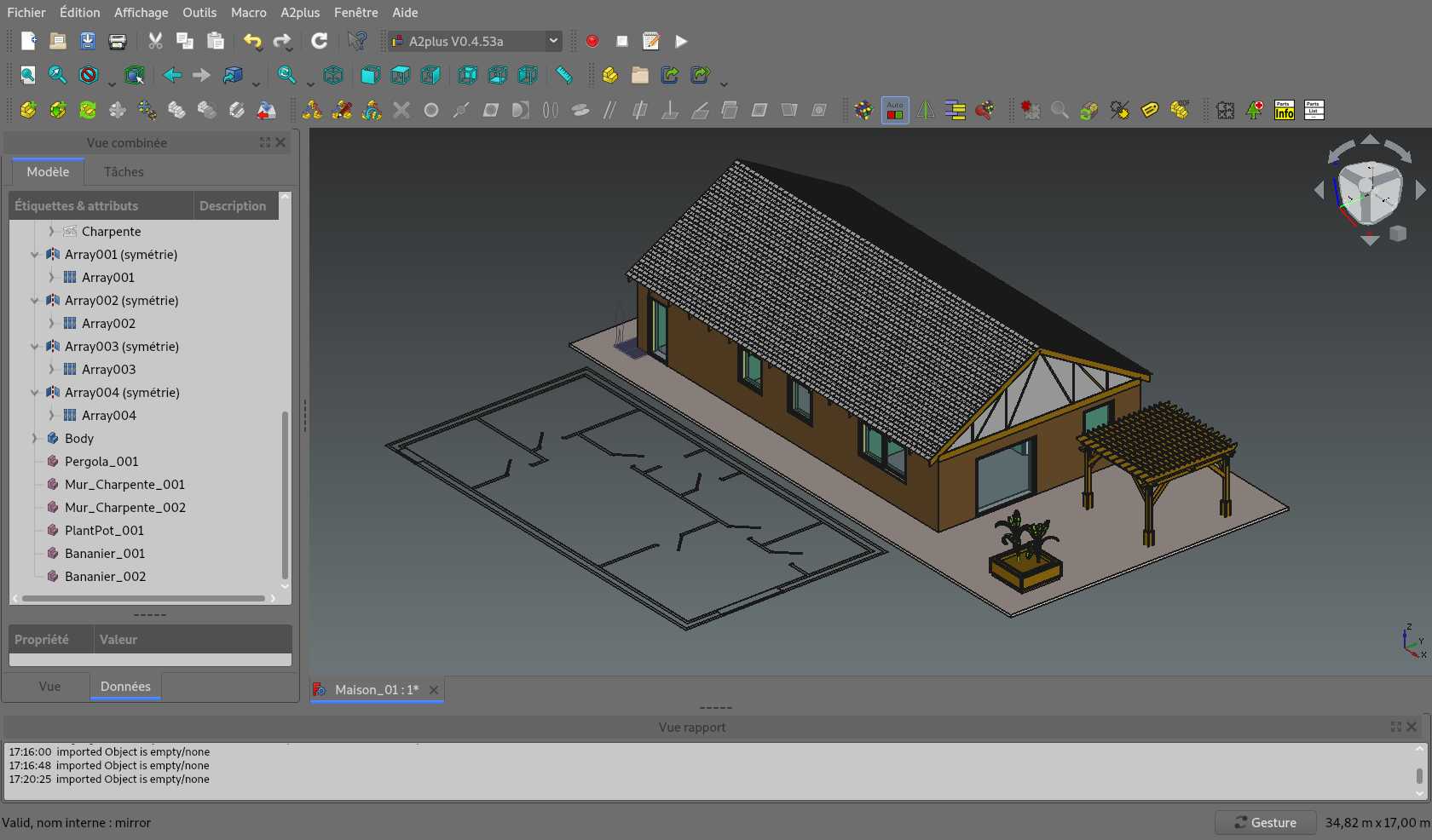Expand the Charpente group

pos(51,231)
